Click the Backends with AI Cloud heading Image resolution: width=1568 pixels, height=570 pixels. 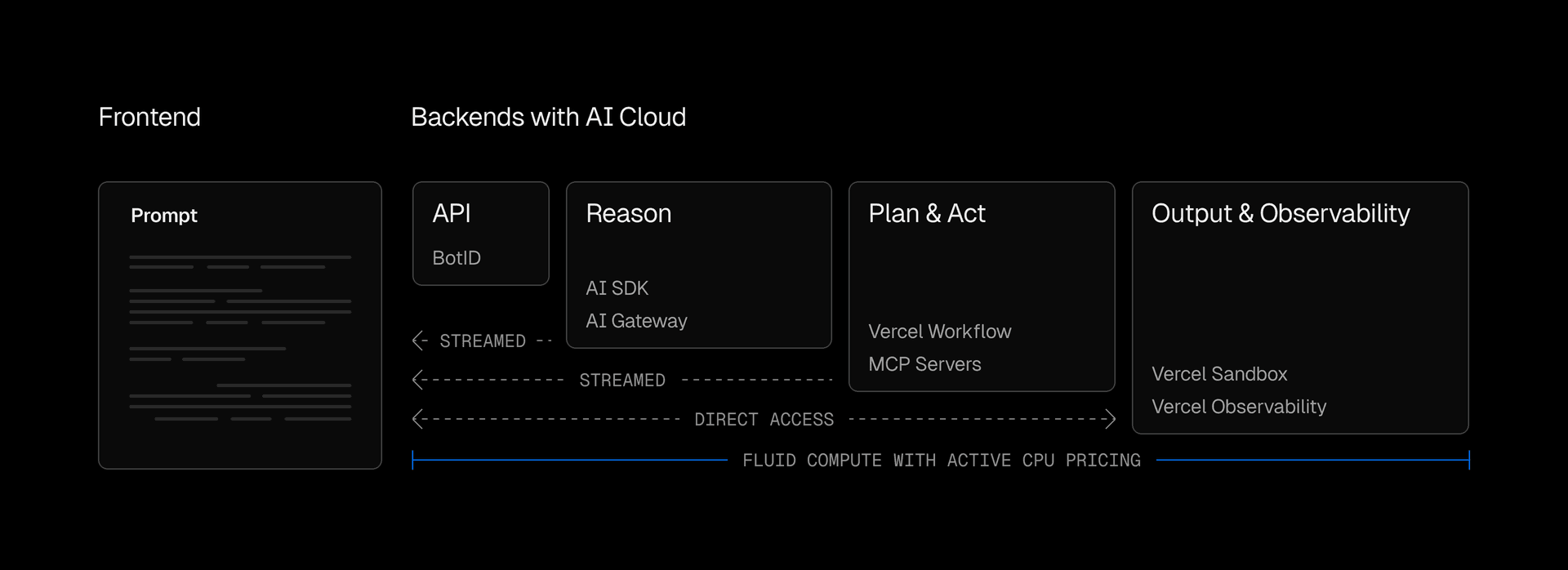click(548, 117)
